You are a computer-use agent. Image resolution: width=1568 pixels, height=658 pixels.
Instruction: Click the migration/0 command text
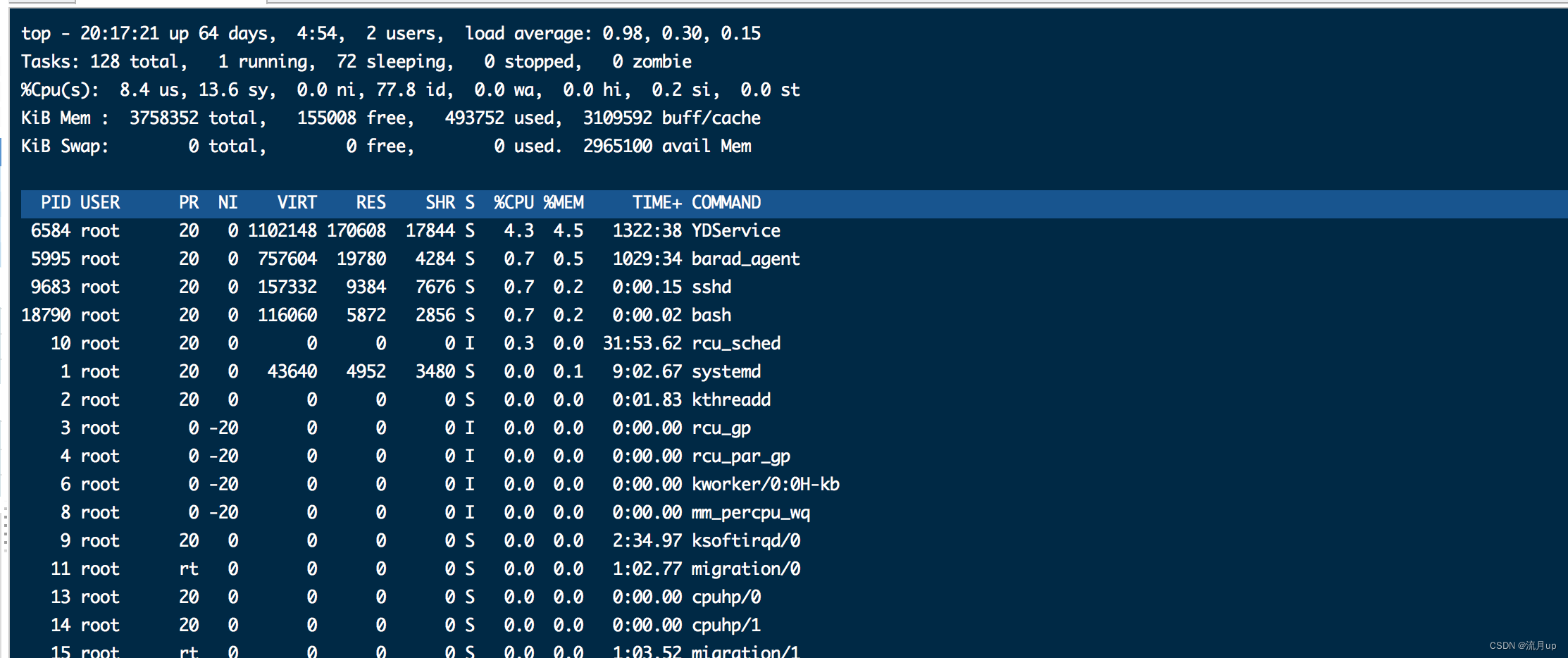(x=746, y=569)
